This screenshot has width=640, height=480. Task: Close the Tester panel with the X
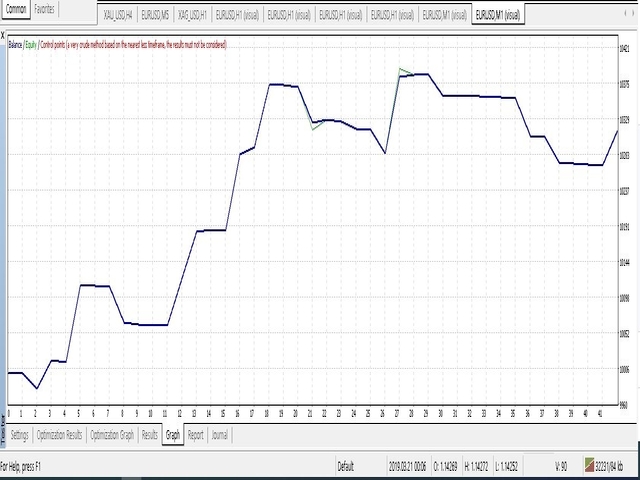point(2,36)
